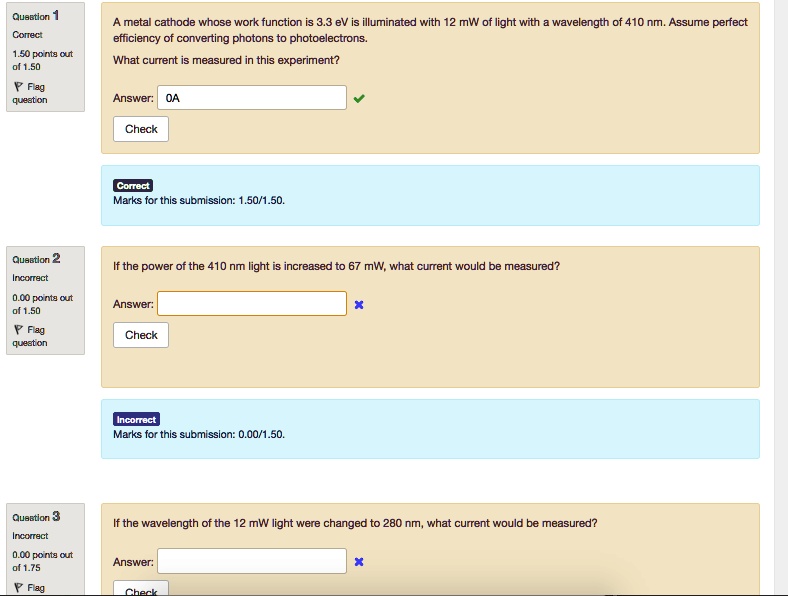788x596 pixels.
Task: Click the blue X beside Question 2's answer
Action: (359, 304)
